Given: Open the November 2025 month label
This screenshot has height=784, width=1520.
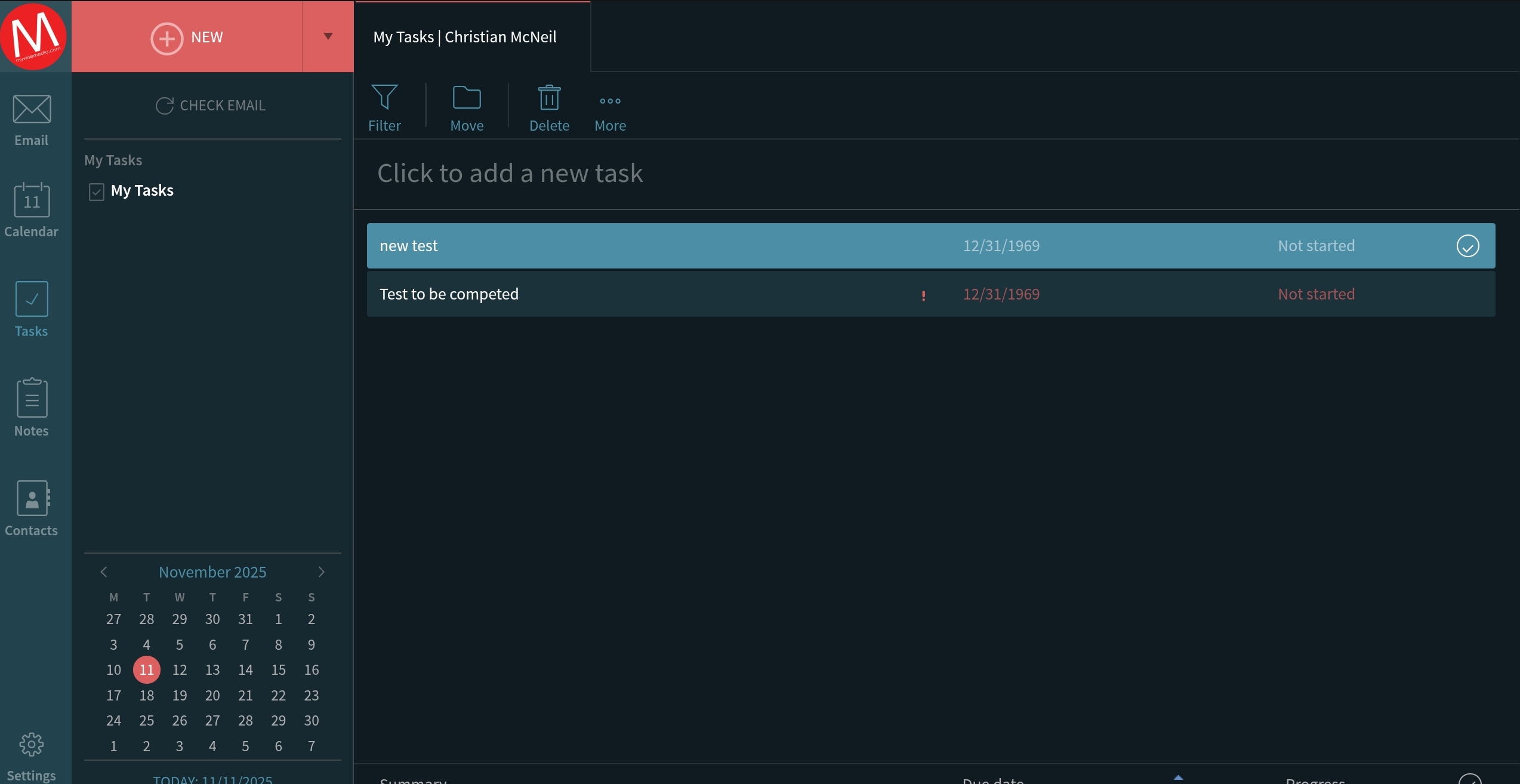Looking at the screenshot, I should pyautogui.click(x=212, y=572).
